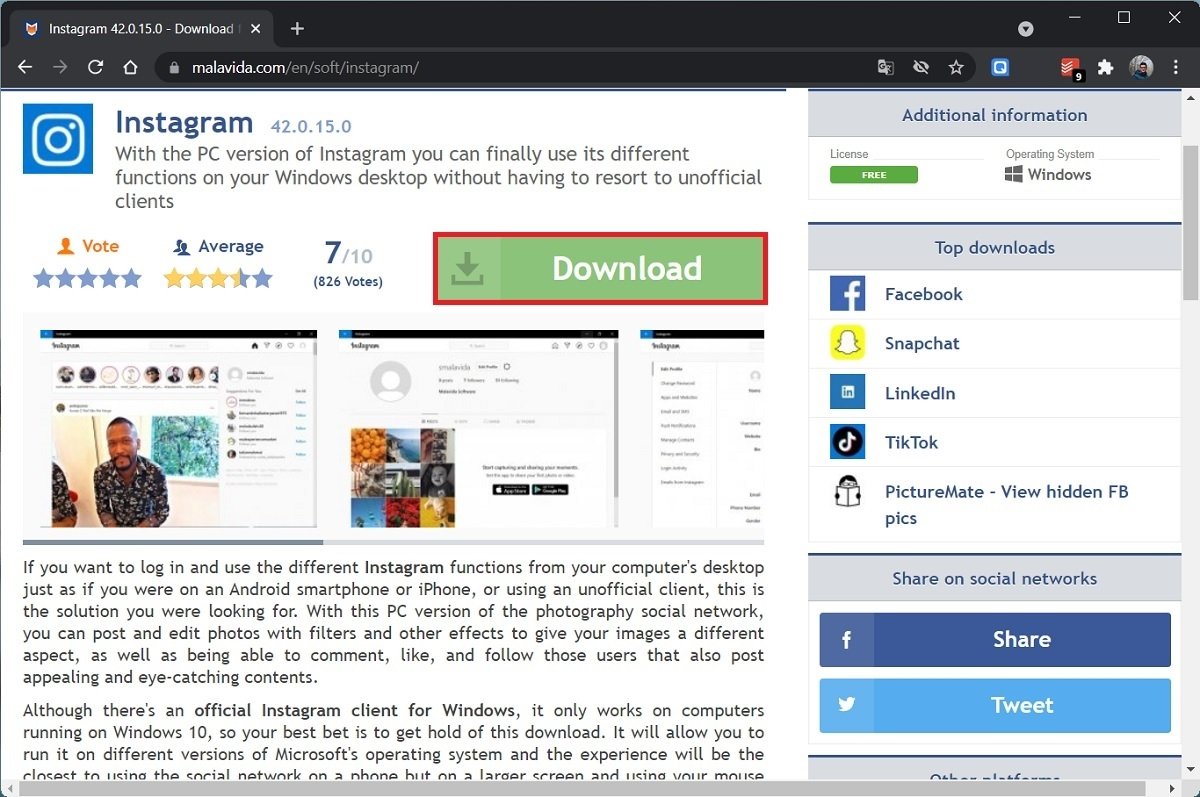Open the tab search dropdown arrow
This screenshot has height=797, width=1200.
tap(1026, 29)
